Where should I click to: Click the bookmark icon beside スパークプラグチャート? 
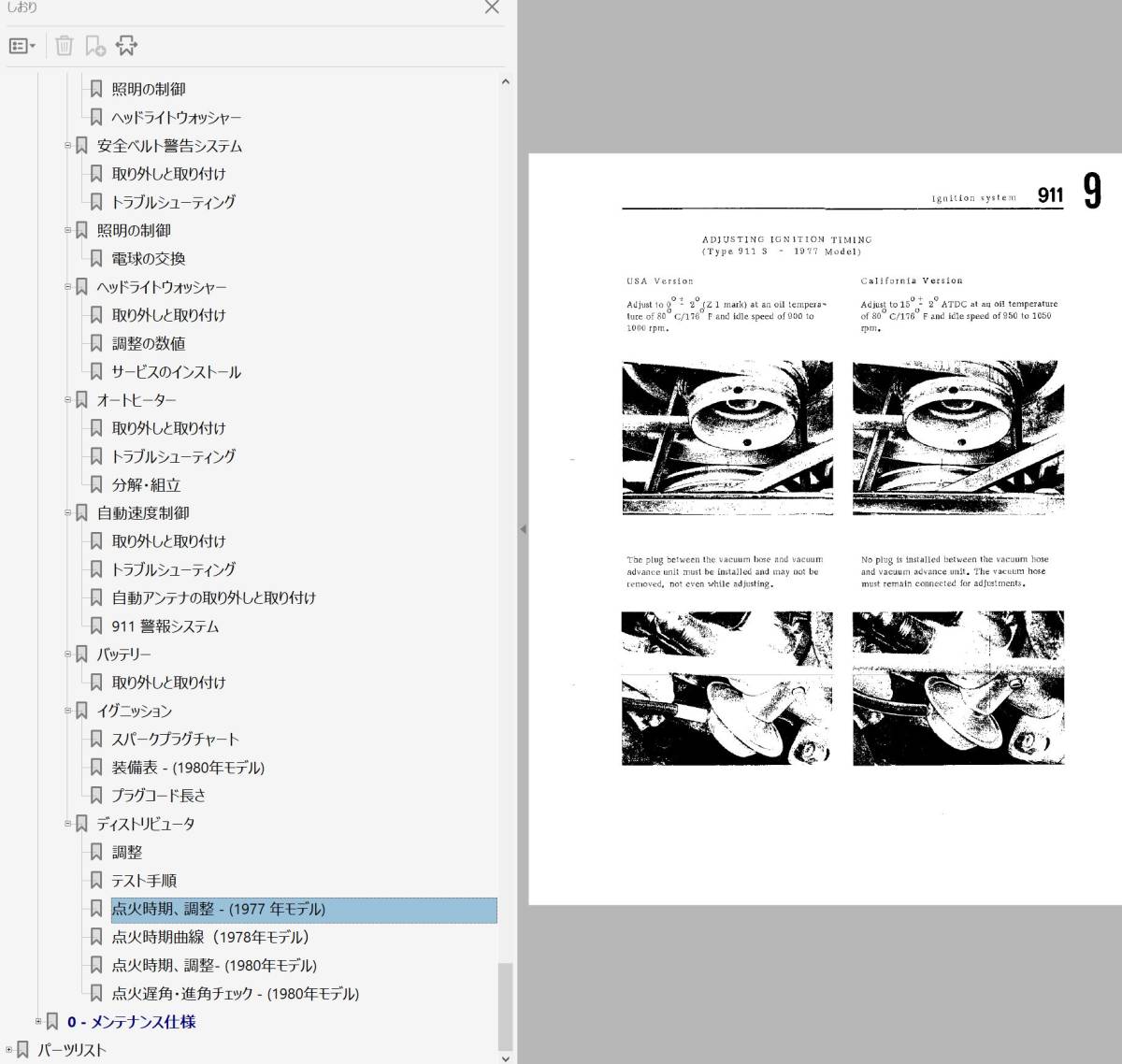95,739
